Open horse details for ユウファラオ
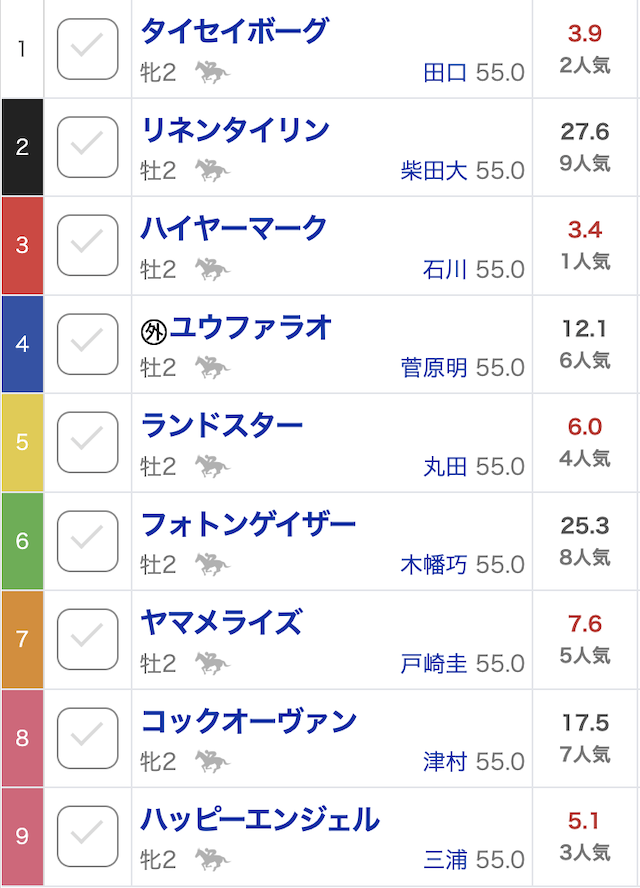 [250, 327]
